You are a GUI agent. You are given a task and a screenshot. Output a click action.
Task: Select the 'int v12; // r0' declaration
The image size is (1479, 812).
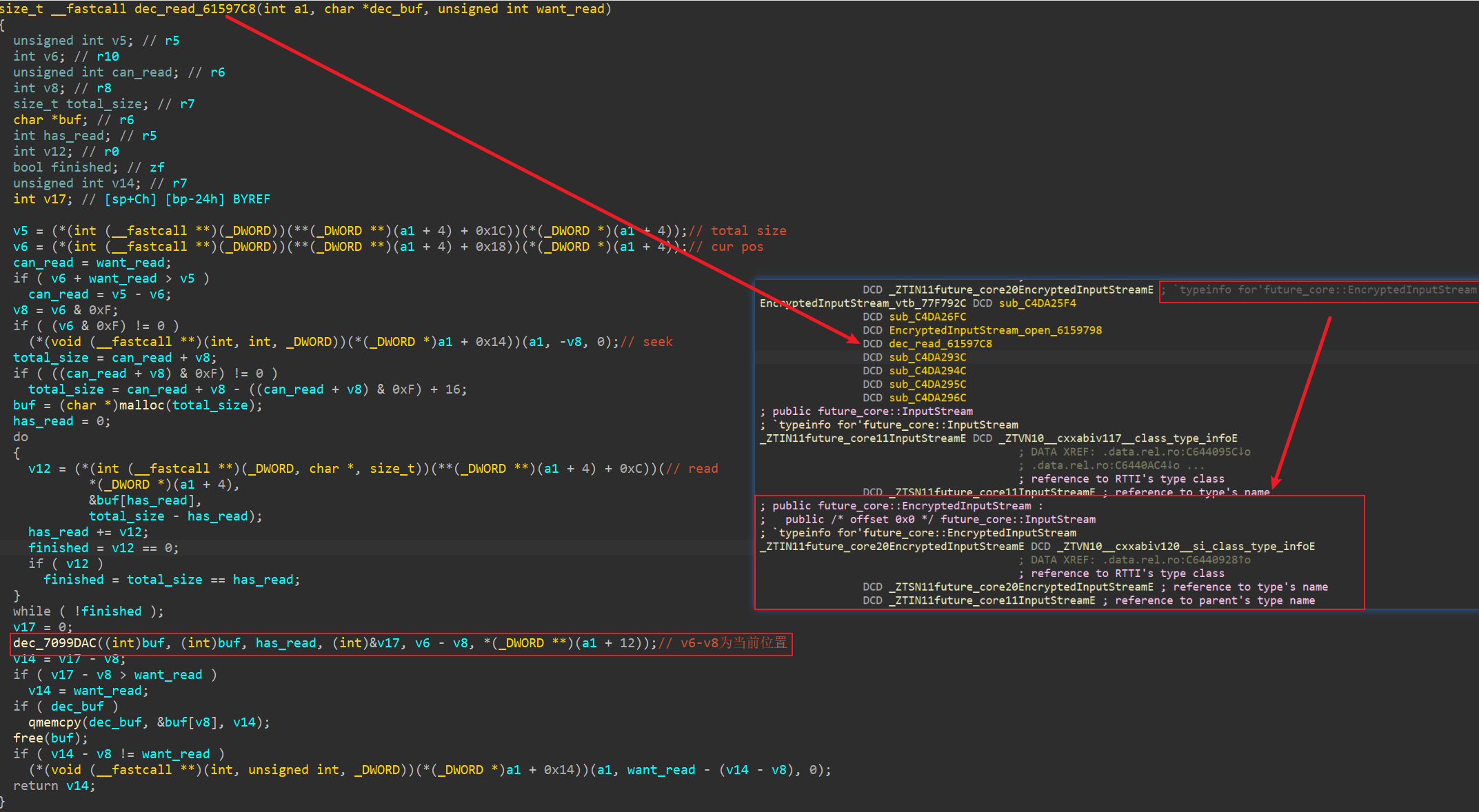tap(66, 152)
